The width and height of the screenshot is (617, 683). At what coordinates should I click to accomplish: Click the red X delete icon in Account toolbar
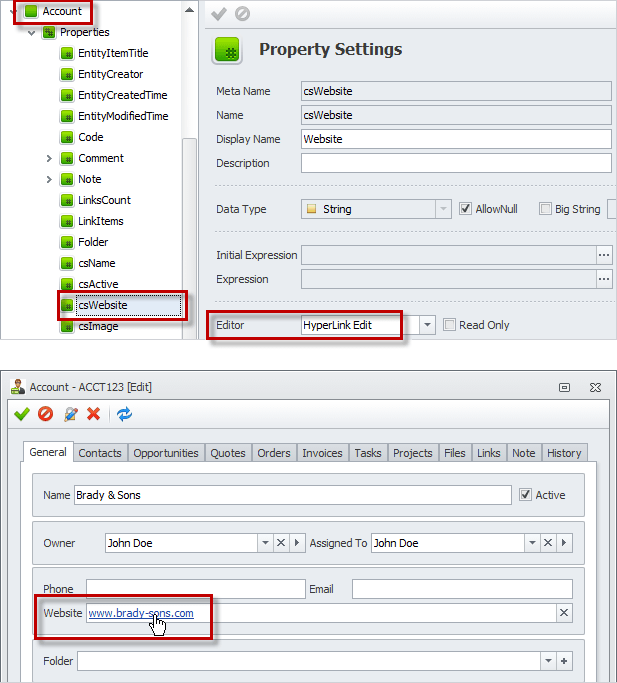[x=93, y=413]
